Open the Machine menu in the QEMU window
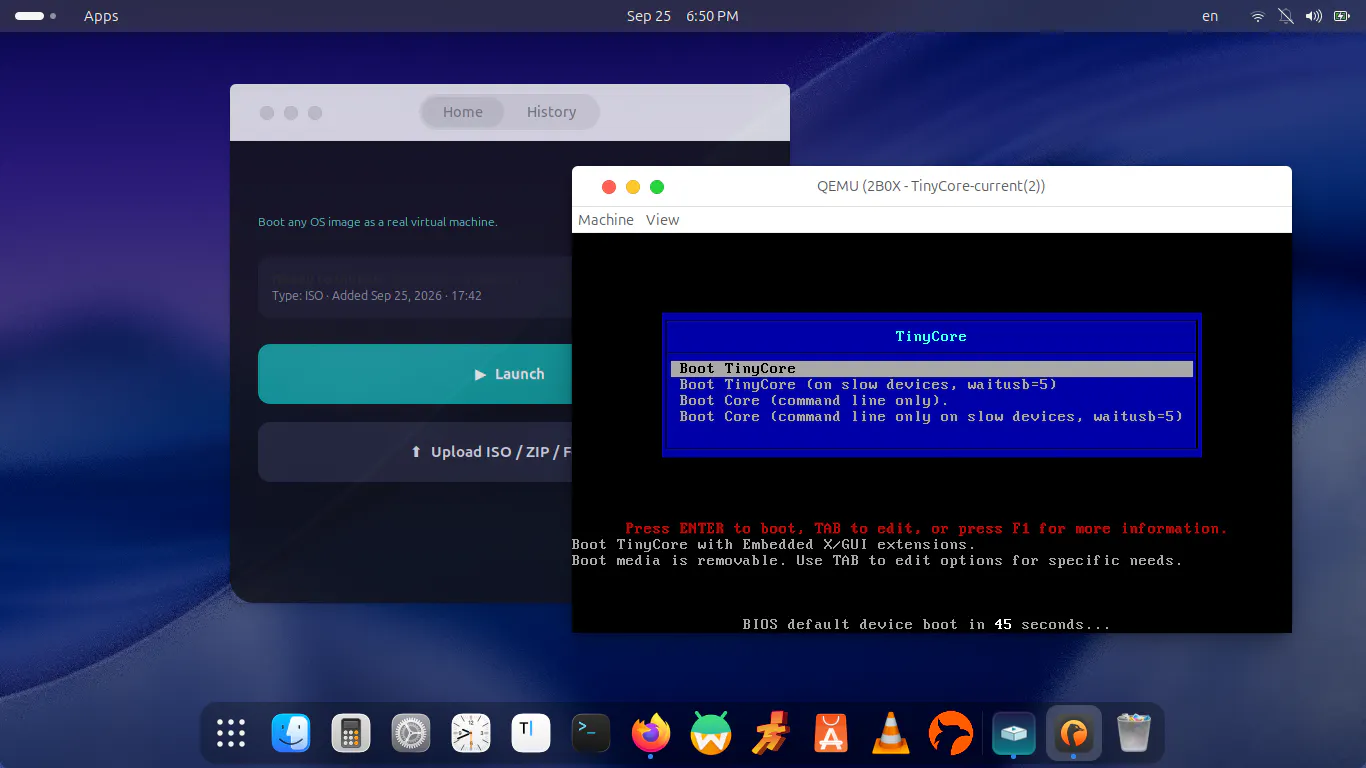The image size is (1366, 768). (x=606, y=220)
